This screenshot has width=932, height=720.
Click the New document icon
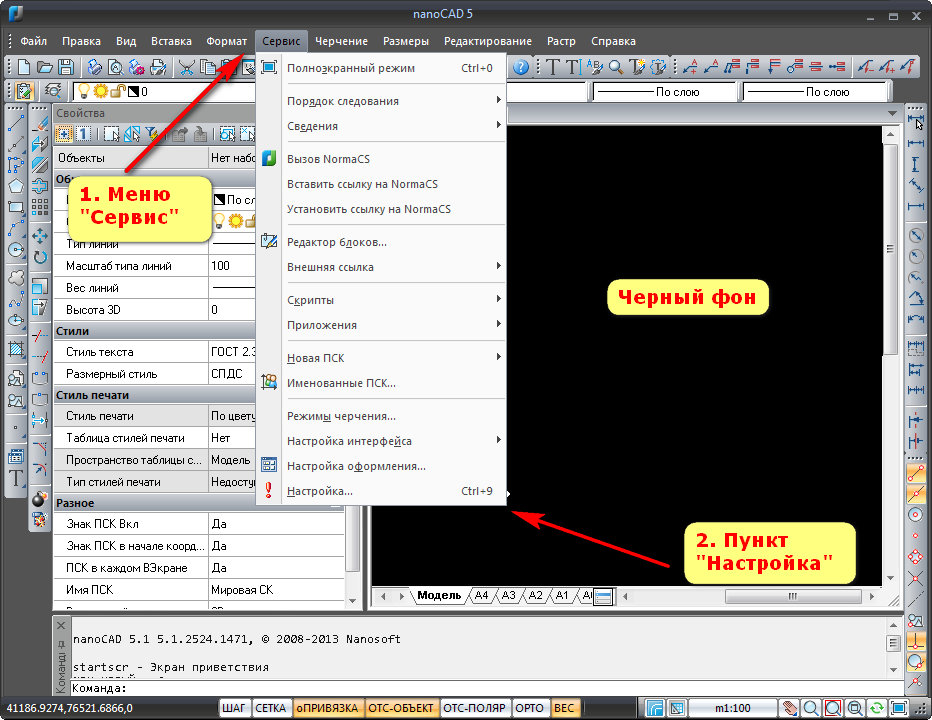coord(24,67)
